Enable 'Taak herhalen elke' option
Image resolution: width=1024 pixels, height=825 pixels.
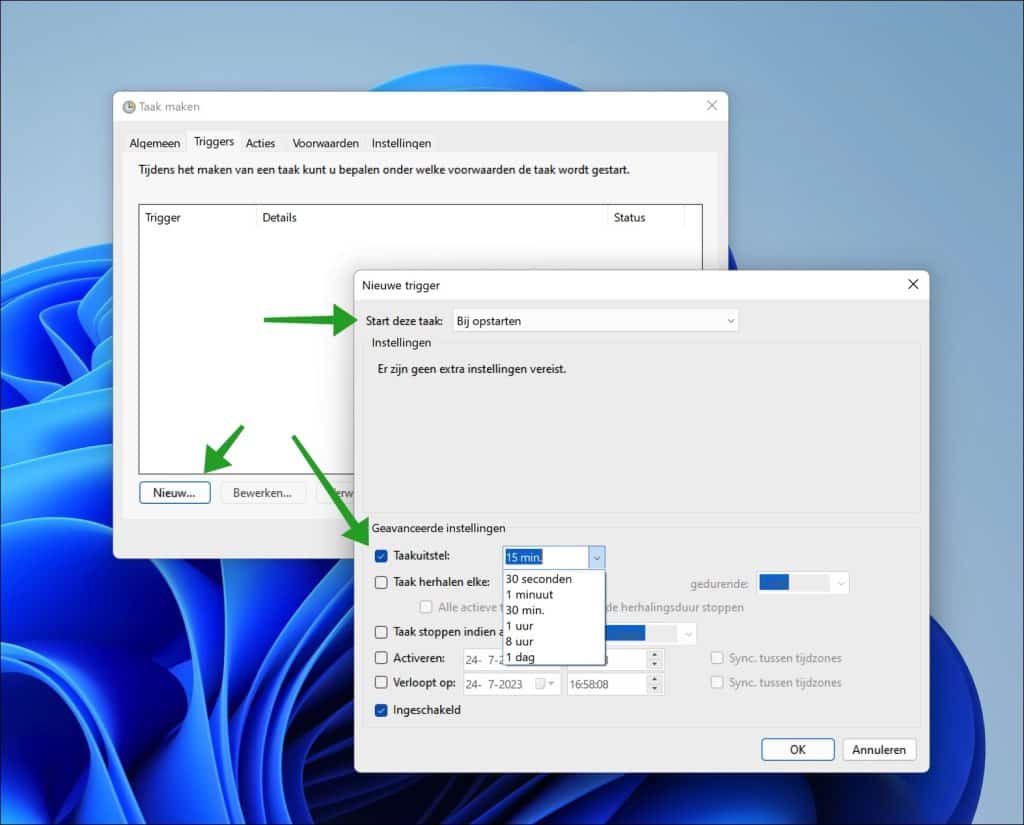click(381, 582)
